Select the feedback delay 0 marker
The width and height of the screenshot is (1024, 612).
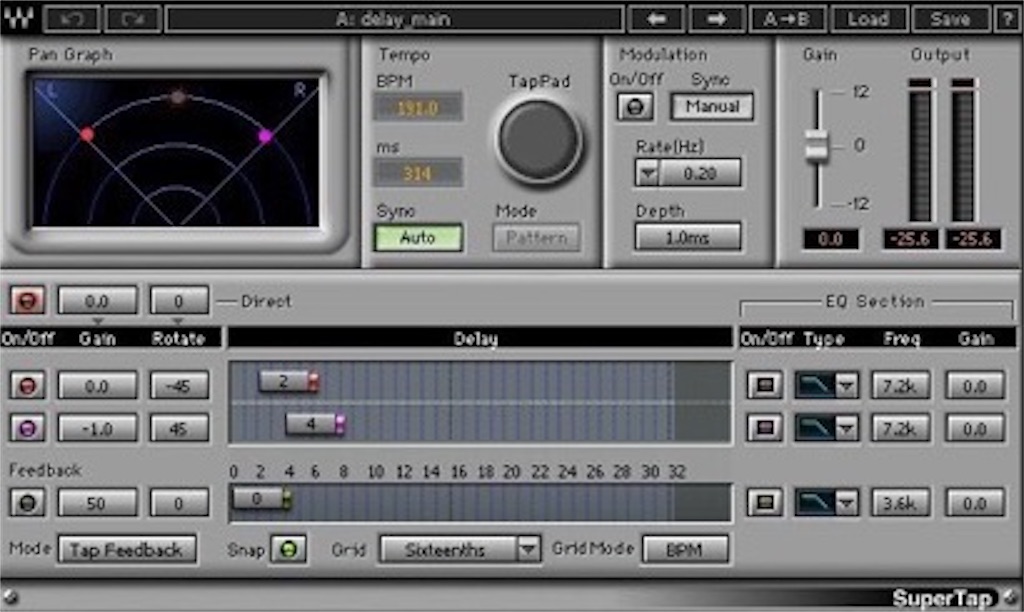pyautogui.click(x=263, y=499)
